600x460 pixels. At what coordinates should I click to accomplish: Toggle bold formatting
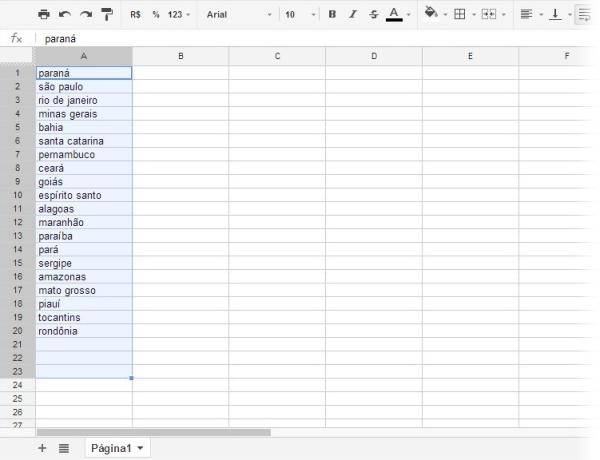click(332, 14)
